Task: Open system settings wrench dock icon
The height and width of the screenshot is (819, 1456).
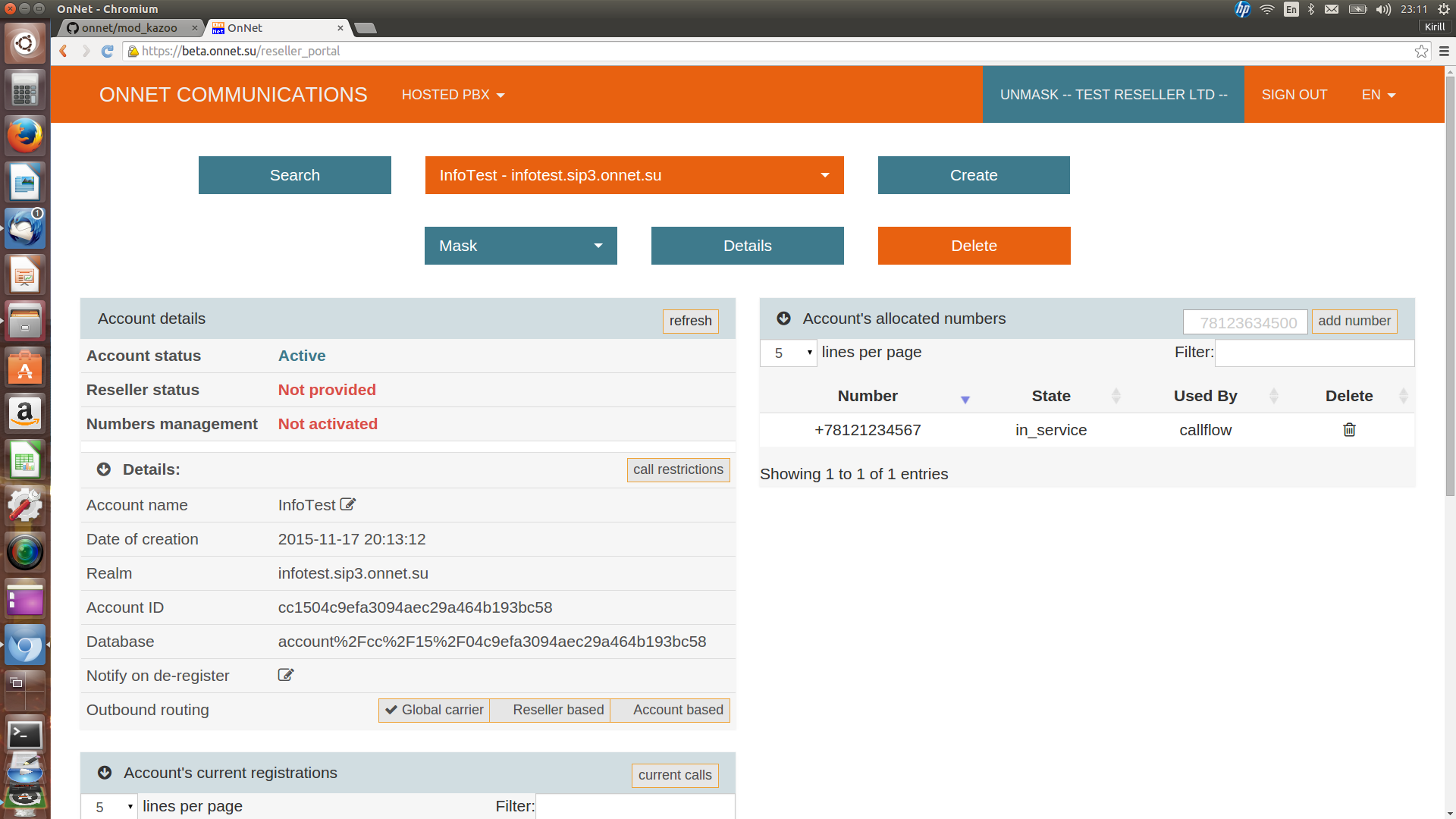Action: 25,506
